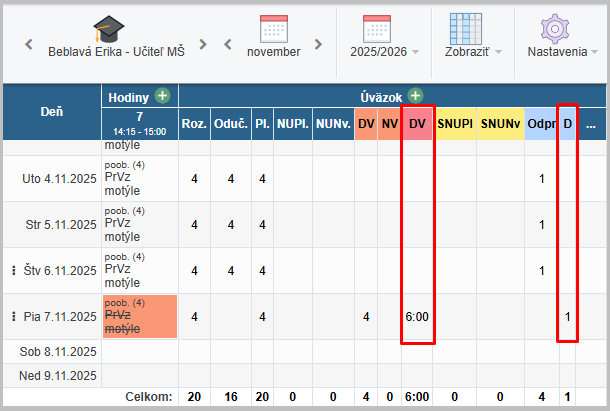This screenshot has width=610, height=411.
Task: Switch to next month after november
Action: 318,45
